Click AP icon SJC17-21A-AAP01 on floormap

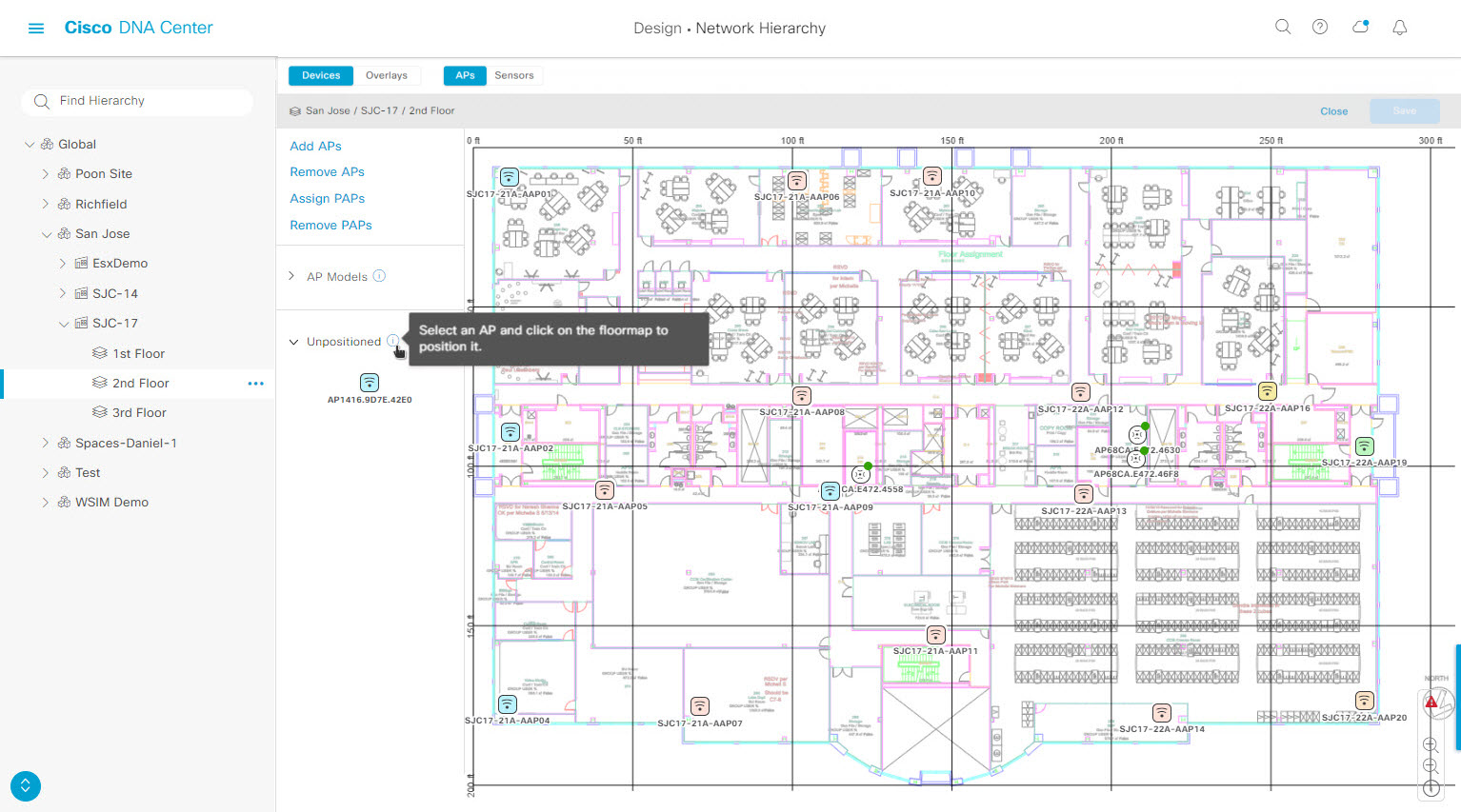tap(510, 177)
